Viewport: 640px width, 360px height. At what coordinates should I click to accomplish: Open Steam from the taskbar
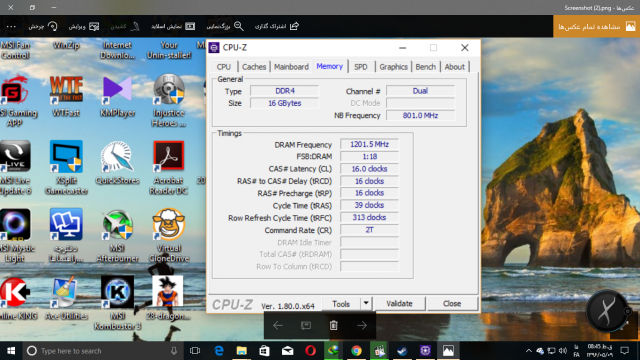402,351
